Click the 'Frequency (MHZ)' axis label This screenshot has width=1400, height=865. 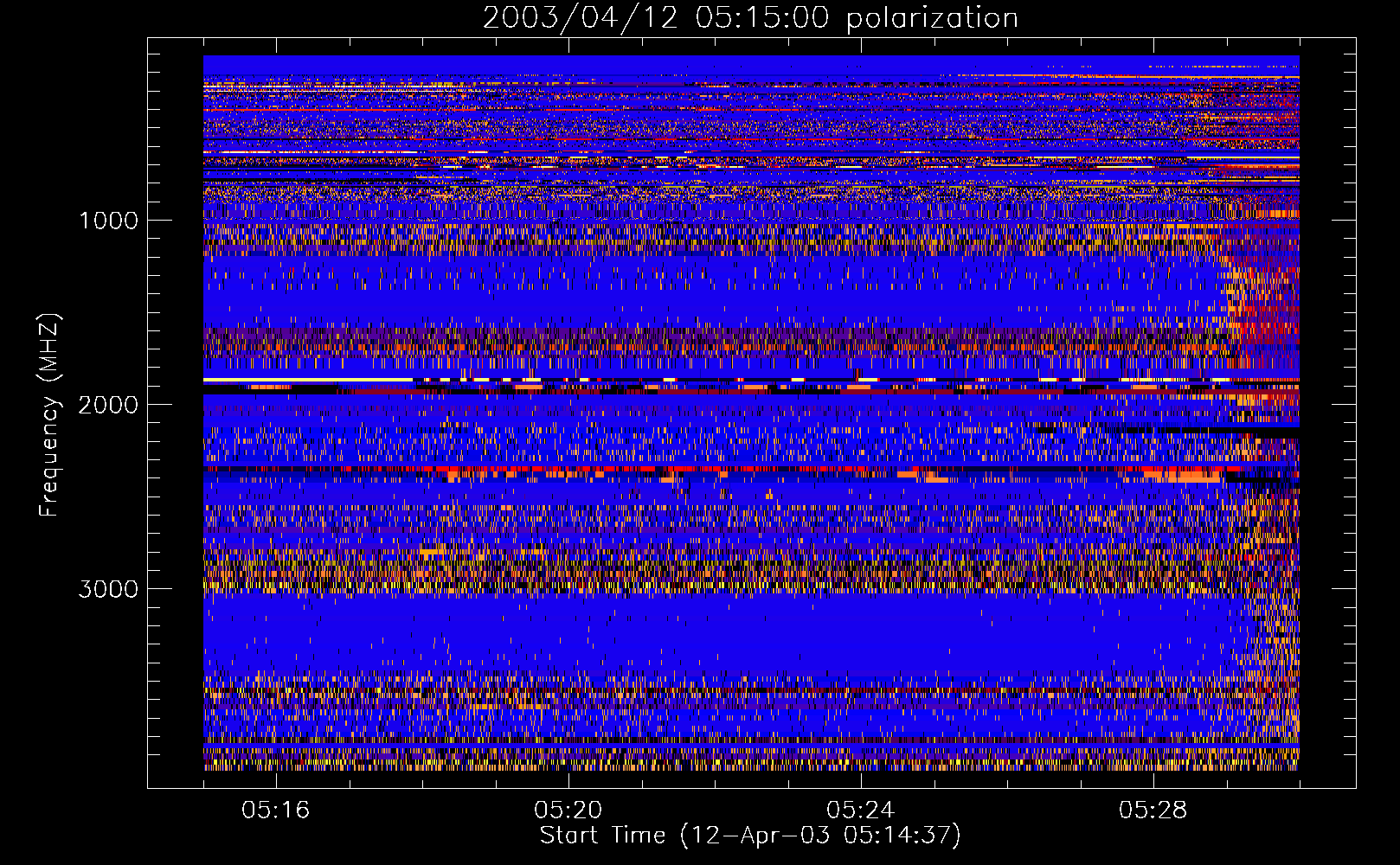coord(49,415)
